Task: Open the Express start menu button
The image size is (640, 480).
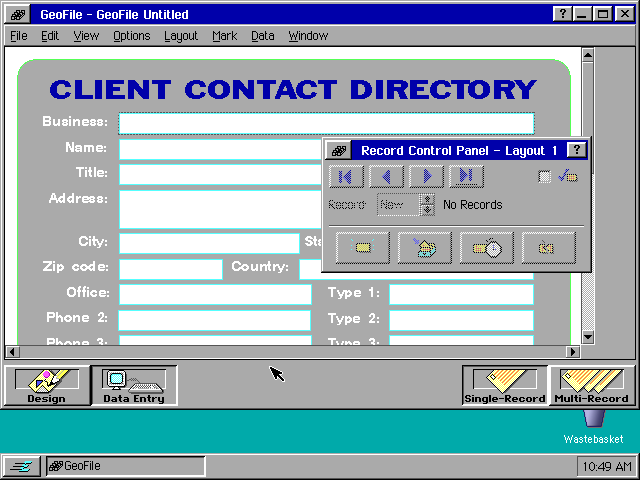Action: point(21,466)
